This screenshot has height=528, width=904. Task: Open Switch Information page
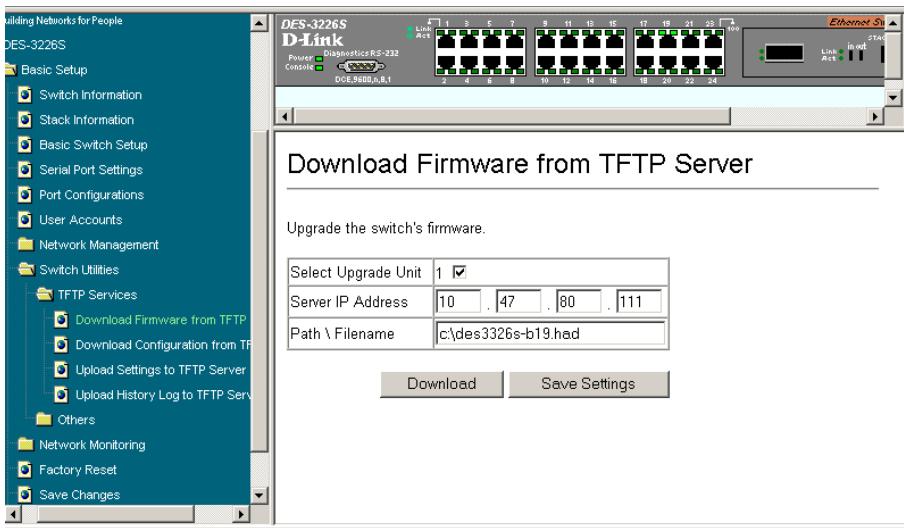pos(91,95)
